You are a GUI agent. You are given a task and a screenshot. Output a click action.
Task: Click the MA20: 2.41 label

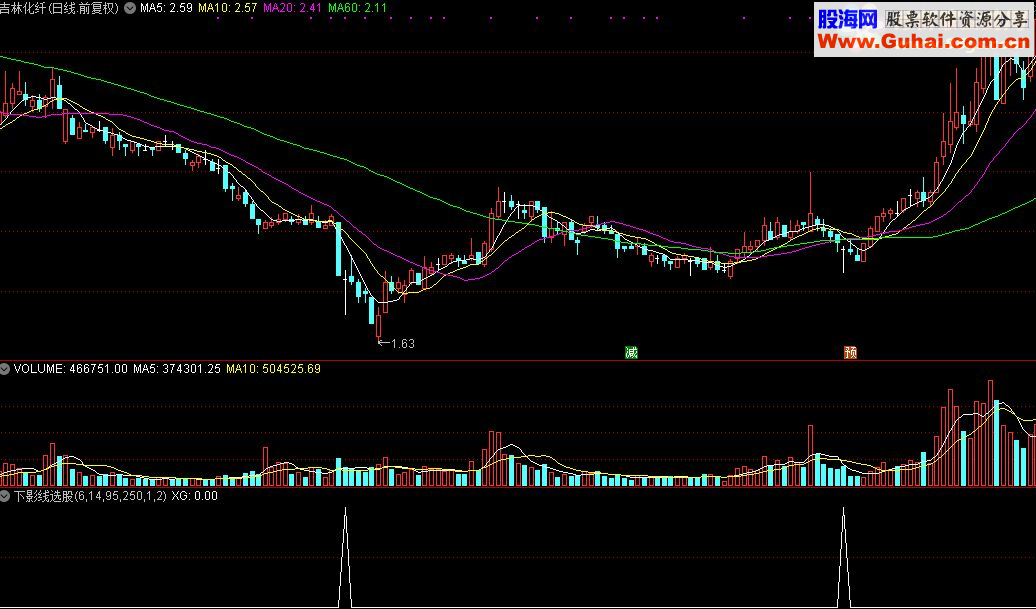click(x=293, y=9)
